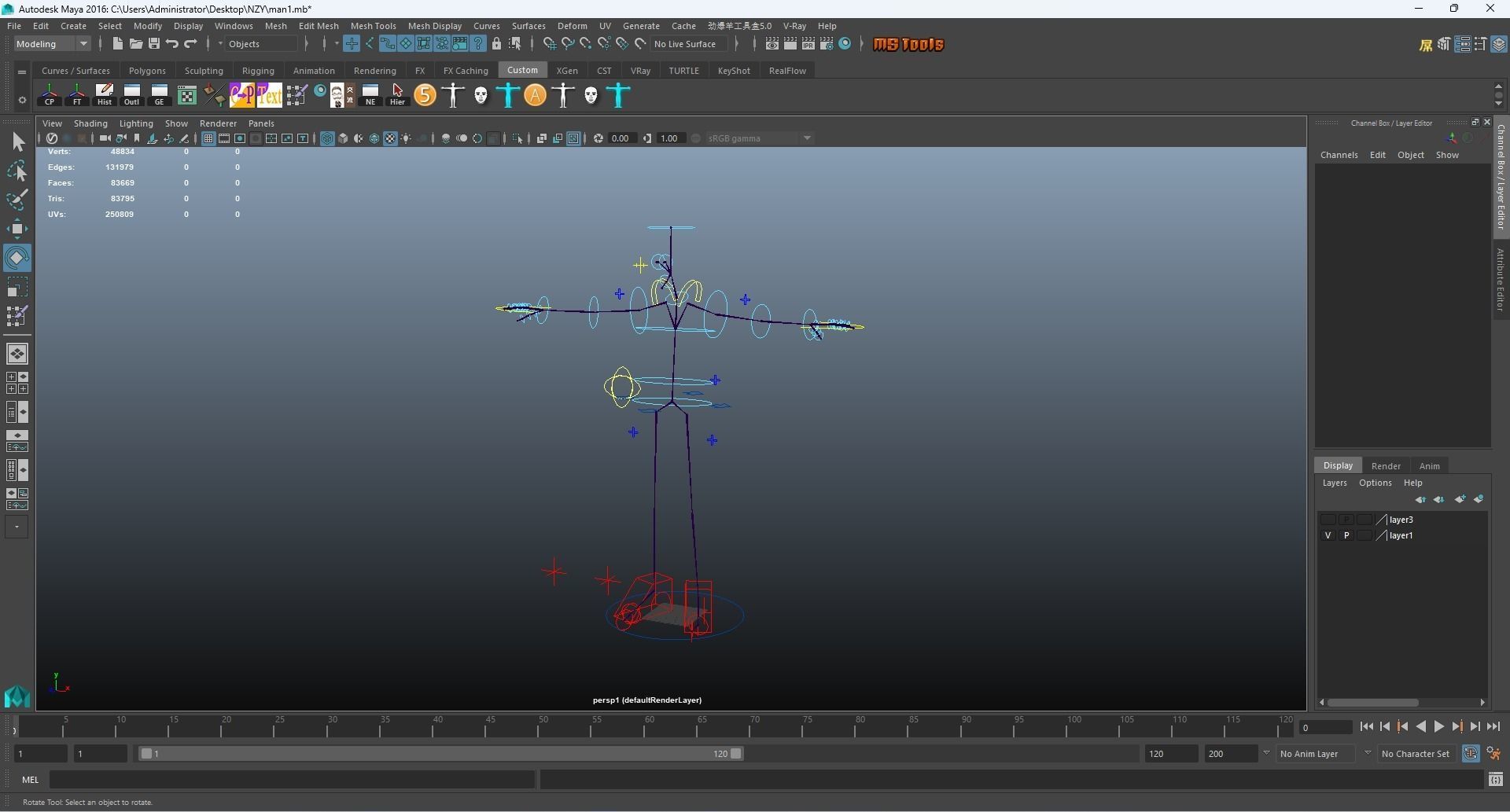This screenshot has height=812, width=1510.
Task: Open the Objects selection mask dropdown
Action: [x=262, y=44]
